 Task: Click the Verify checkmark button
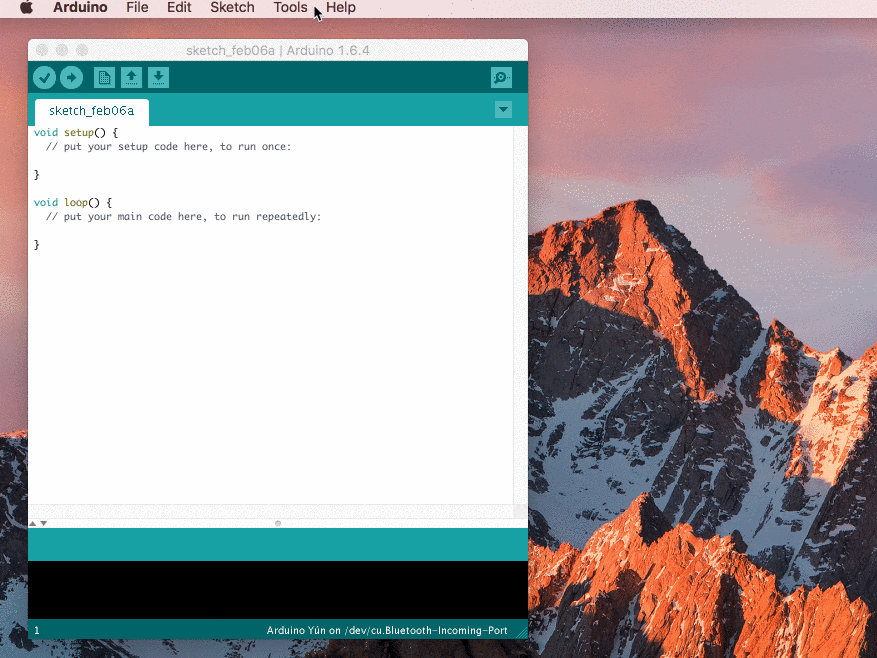point(44,78)
